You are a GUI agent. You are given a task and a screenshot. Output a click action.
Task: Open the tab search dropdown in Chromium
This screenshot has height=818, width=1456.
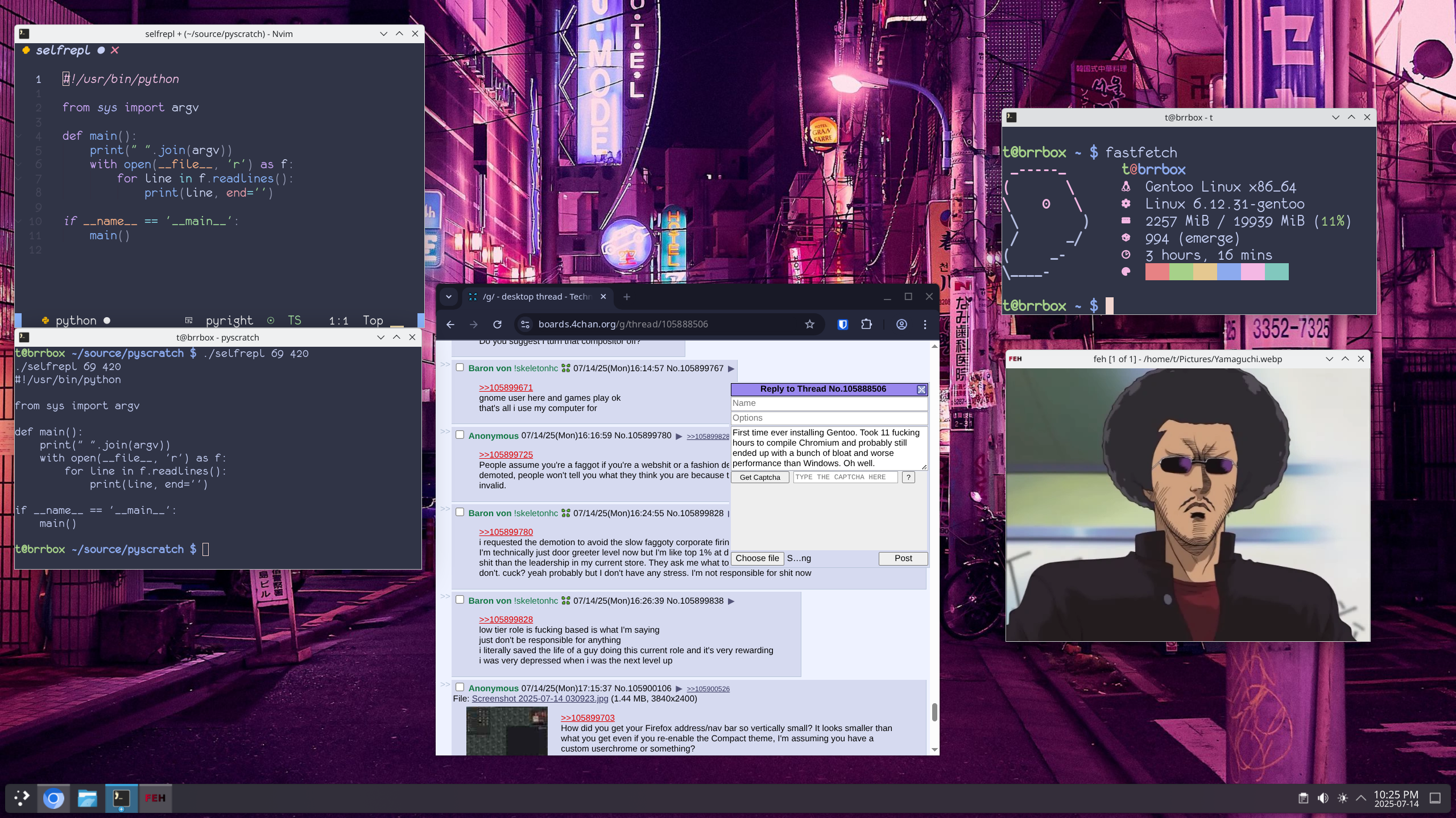pyautogui.click(x=449, y=297)
